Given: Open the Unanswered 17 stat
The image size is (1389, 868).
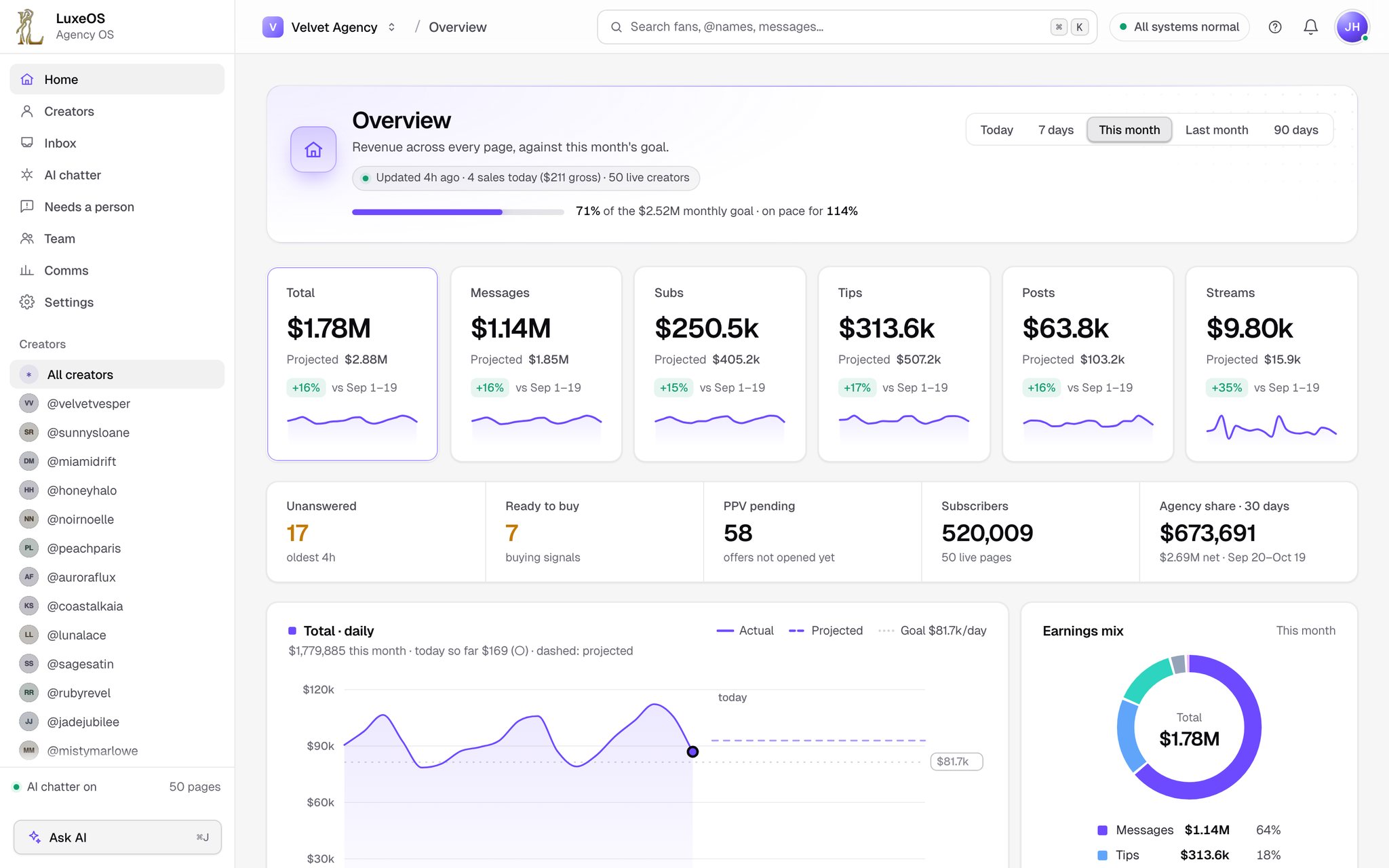Looking at the screenshot, I should pos(376,532).
